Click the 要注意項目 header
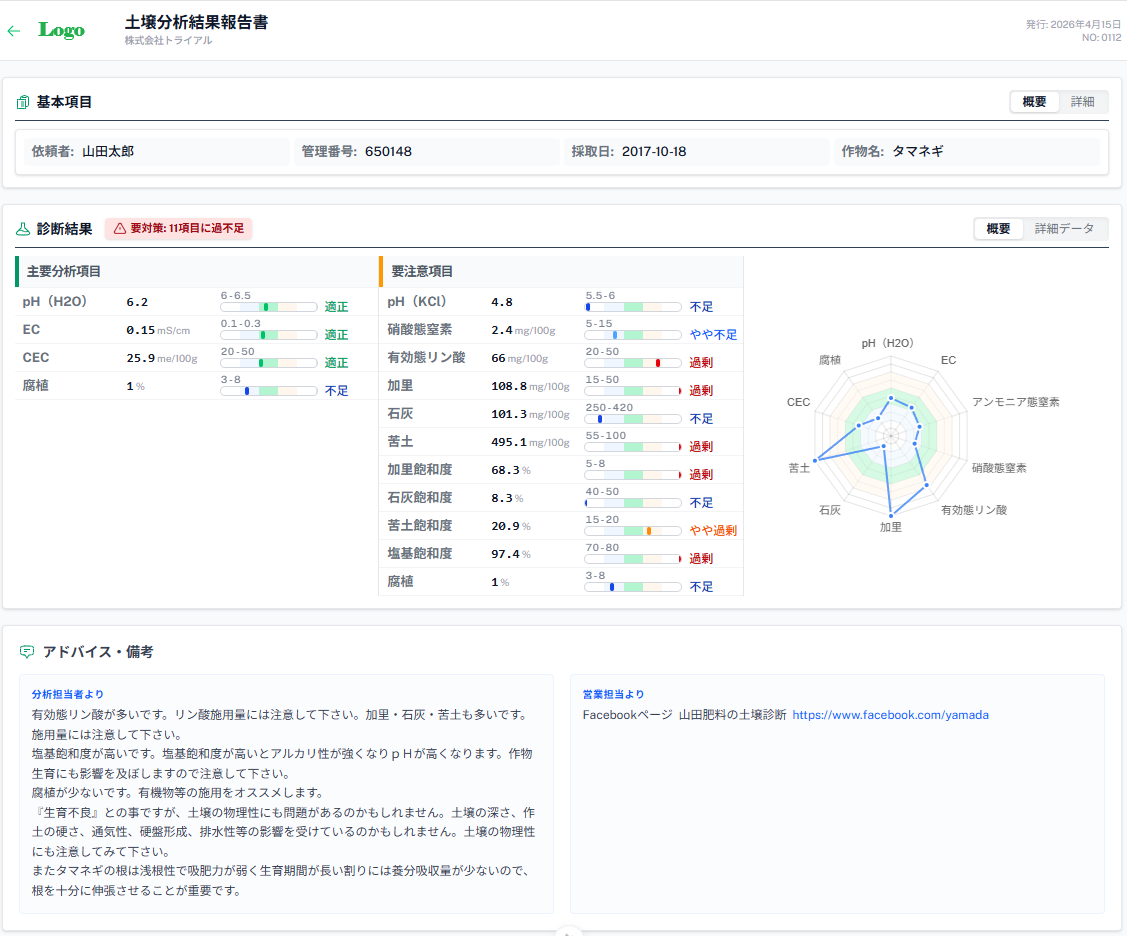1127x936 pixels. pos(561,272)
